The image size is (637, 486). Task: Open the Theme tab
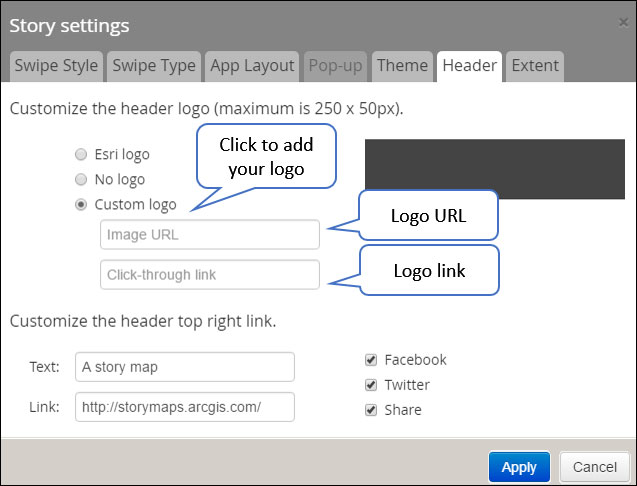tap(403, 66)
